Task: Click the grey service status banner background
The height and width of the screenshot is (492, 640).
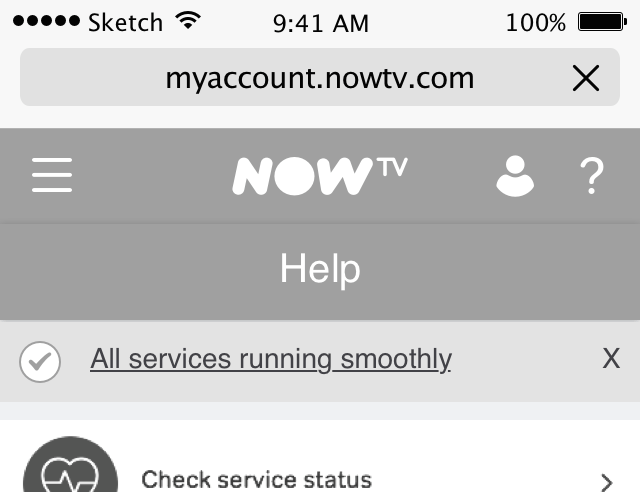Action: point(320,361)
